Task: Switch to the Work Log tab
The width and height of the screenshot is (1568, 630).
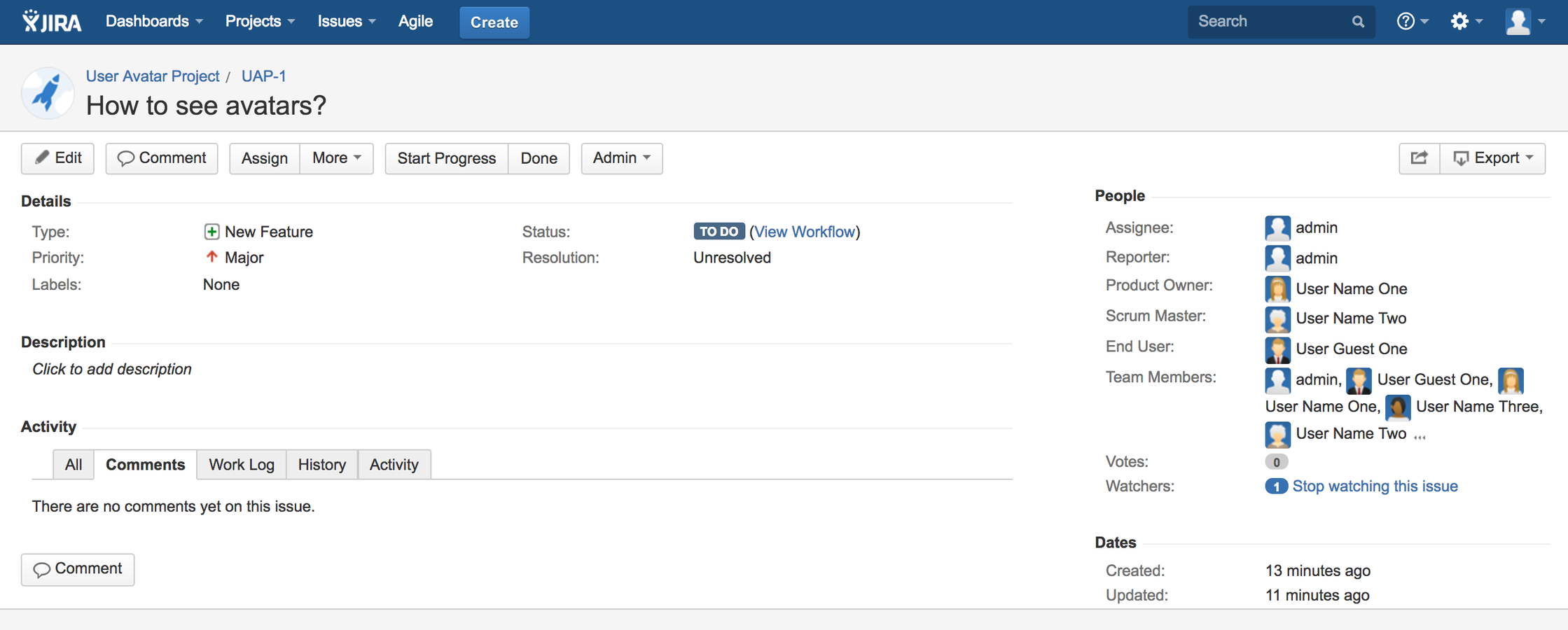Action: tap(242, 465)
